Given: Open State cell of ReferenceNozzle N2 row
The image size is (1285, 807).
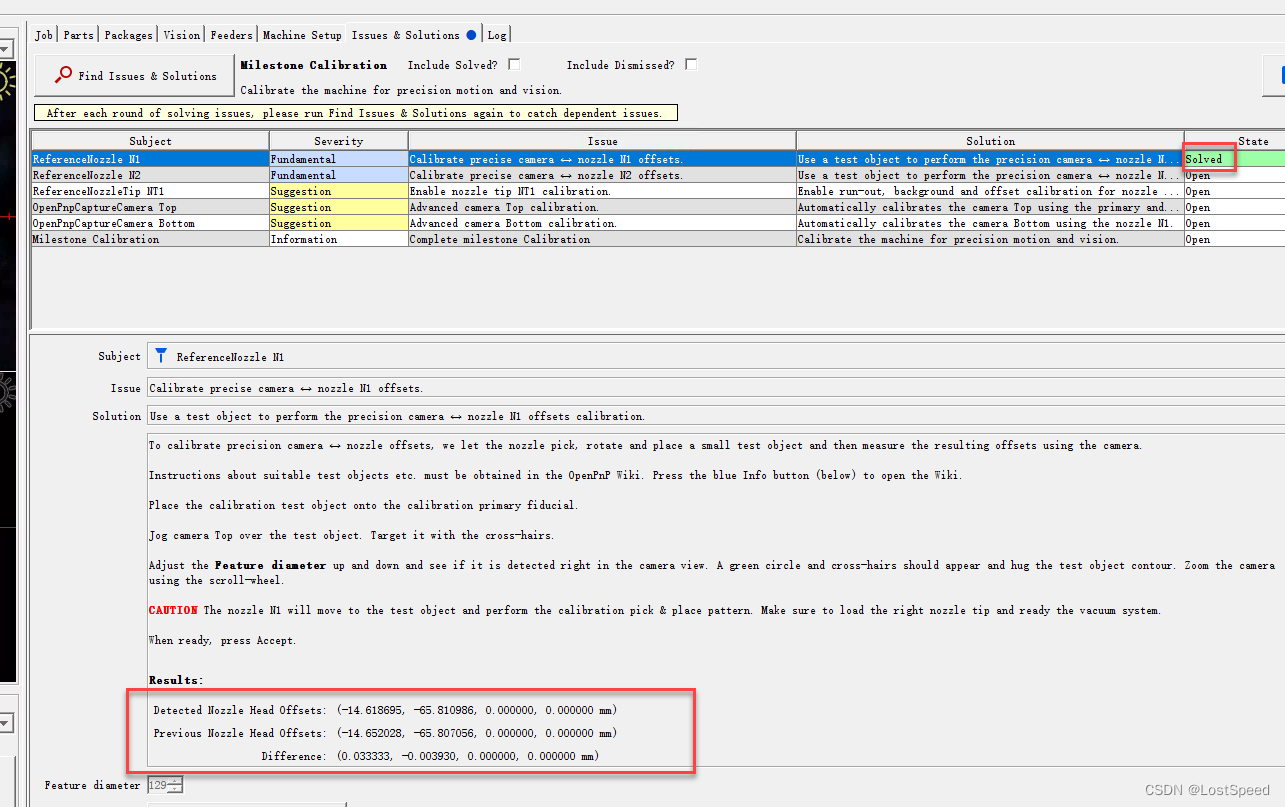Looking at the screenshot, I should 1234,175.
